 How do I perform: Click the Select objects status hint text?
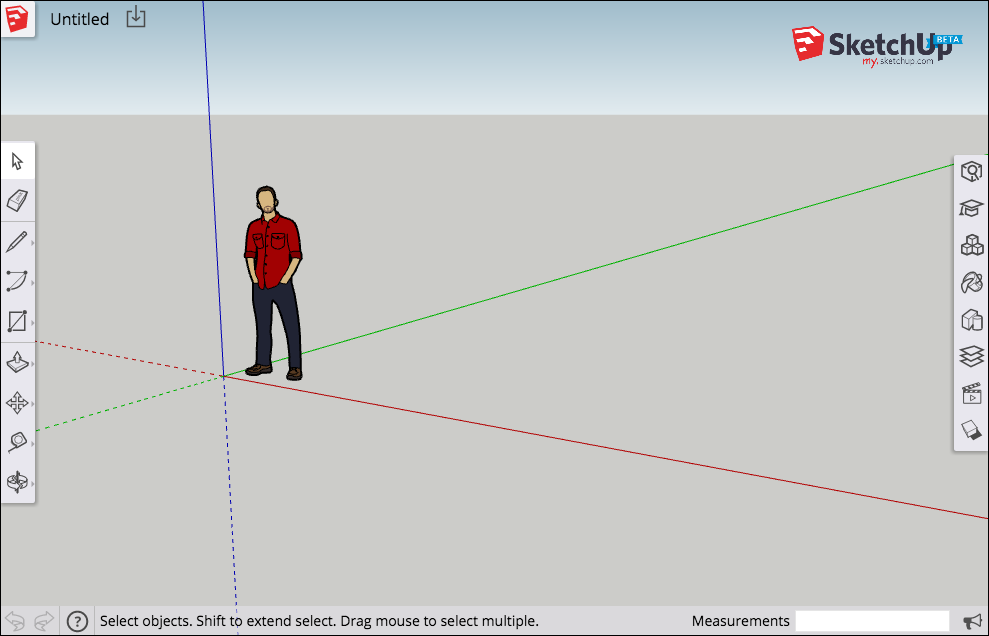pos(319,621)
